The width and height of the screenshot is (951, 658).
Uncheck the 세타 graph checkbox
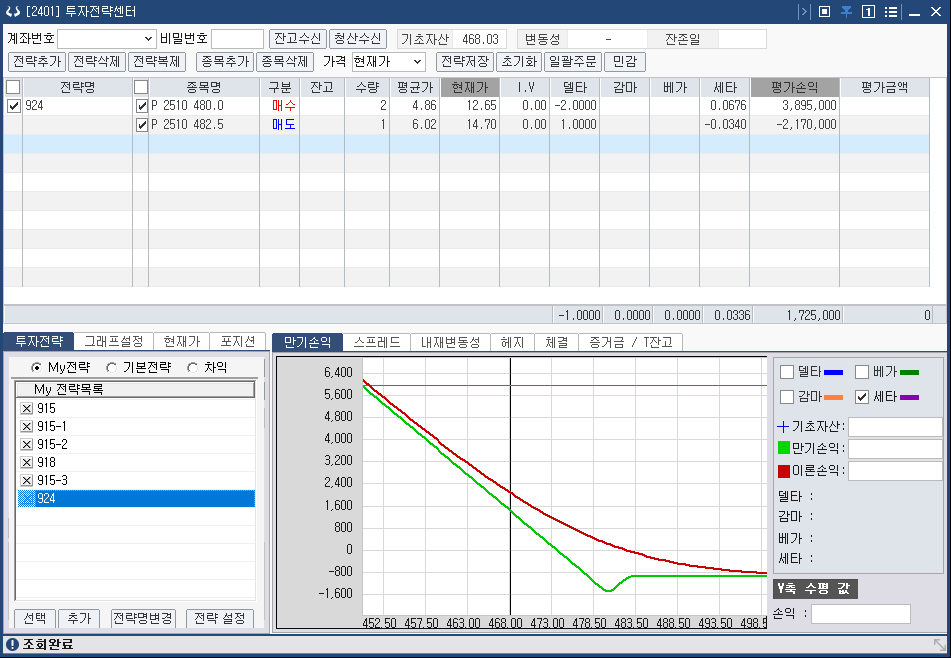point(862,397)
